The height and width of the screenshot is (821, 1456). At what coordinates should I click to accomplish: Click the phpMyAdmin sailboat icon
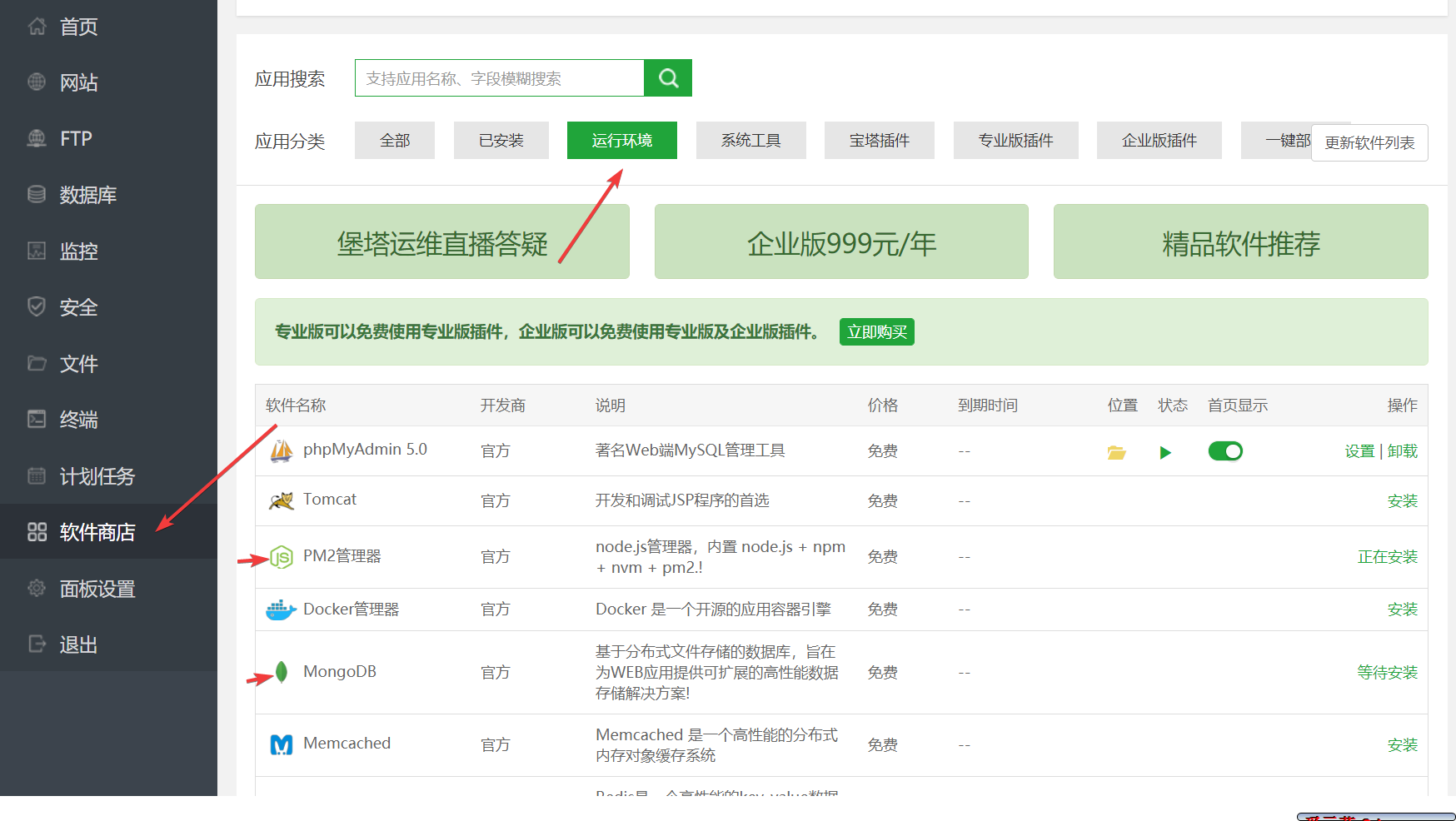click(282, 450)
